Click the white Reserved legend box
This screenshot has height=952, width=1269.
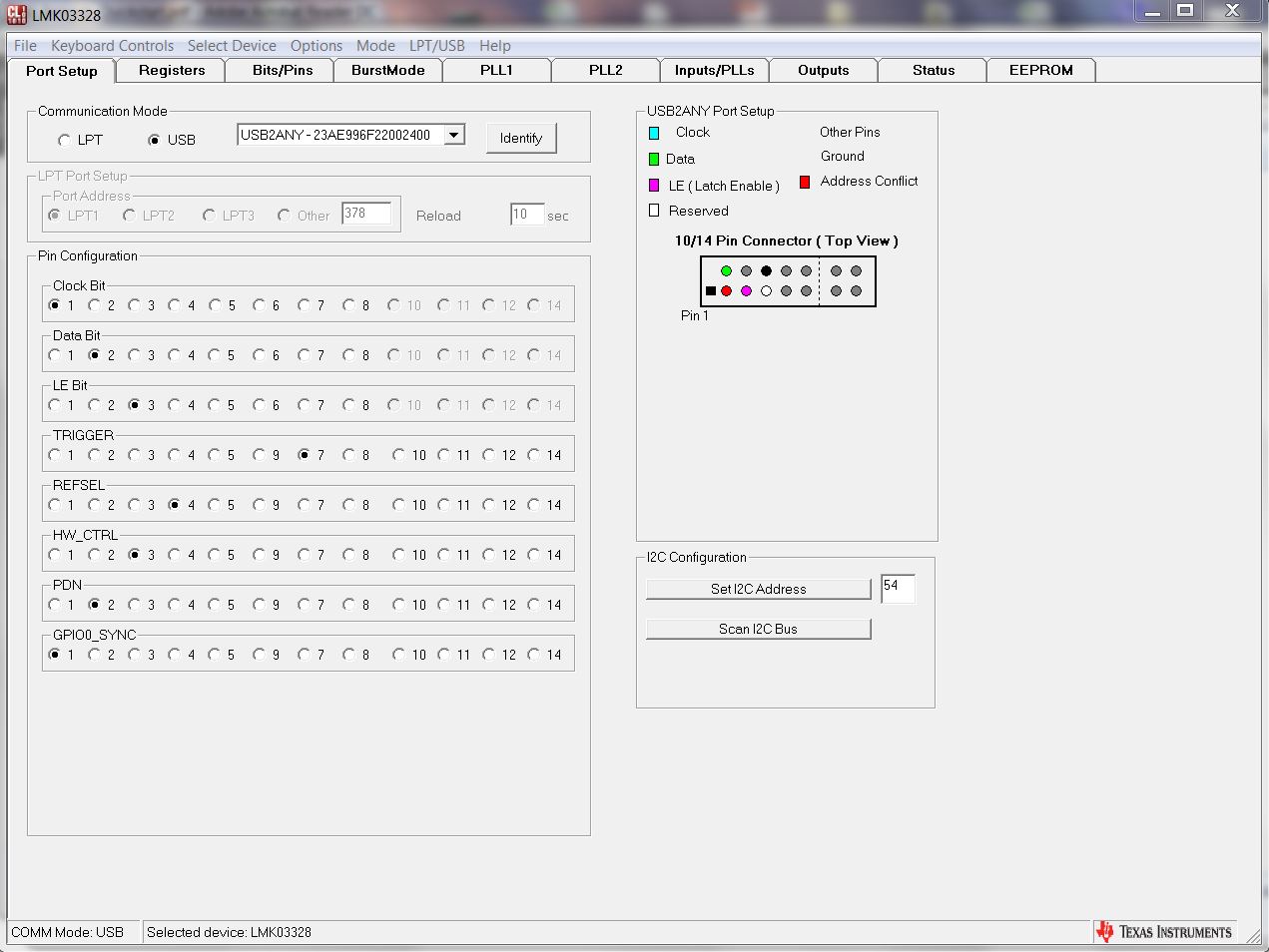pyautogui.click(x=654, y=211)
